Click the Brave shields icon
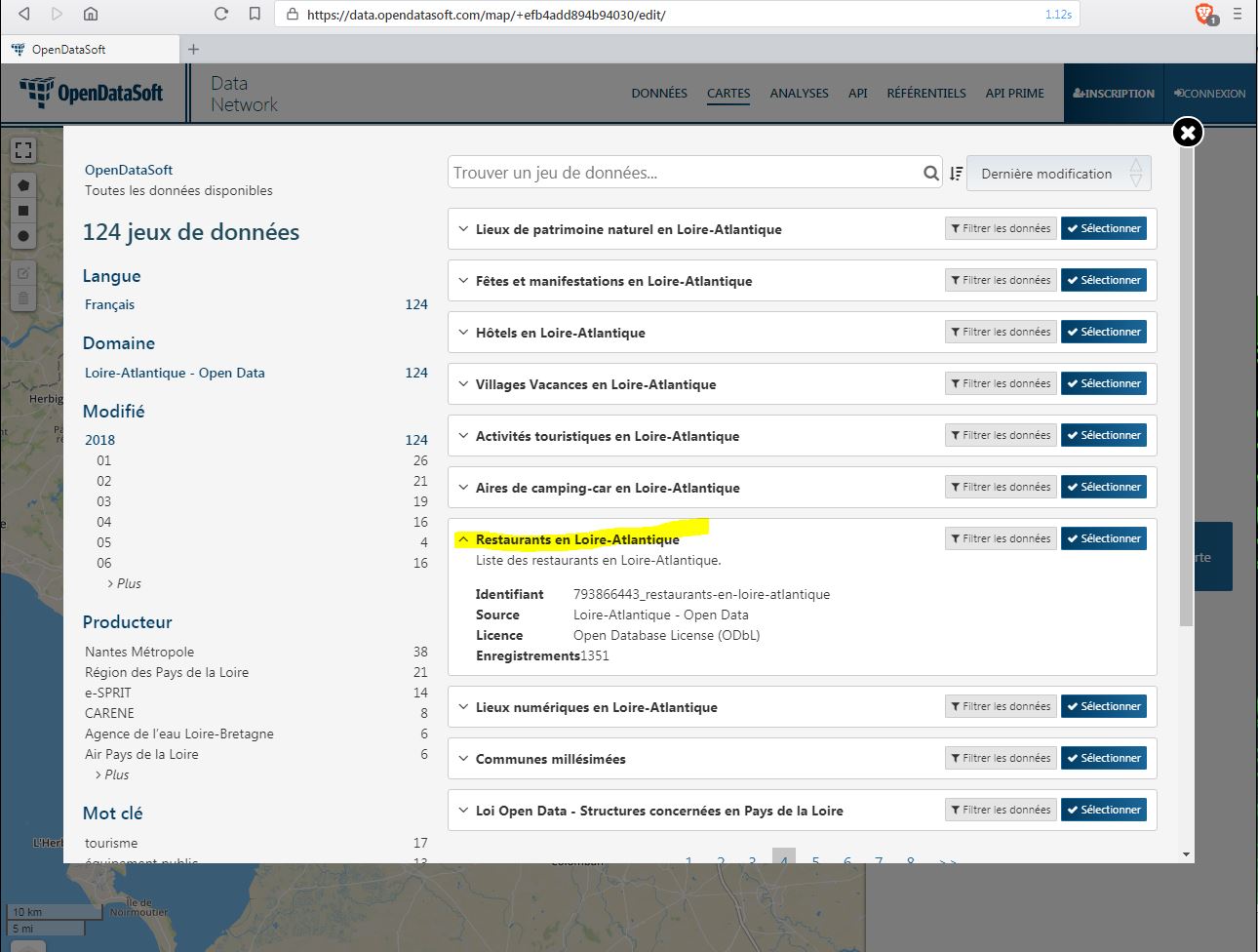The height and width of the screenshot is (952, 1258). tap(1204, 14)
